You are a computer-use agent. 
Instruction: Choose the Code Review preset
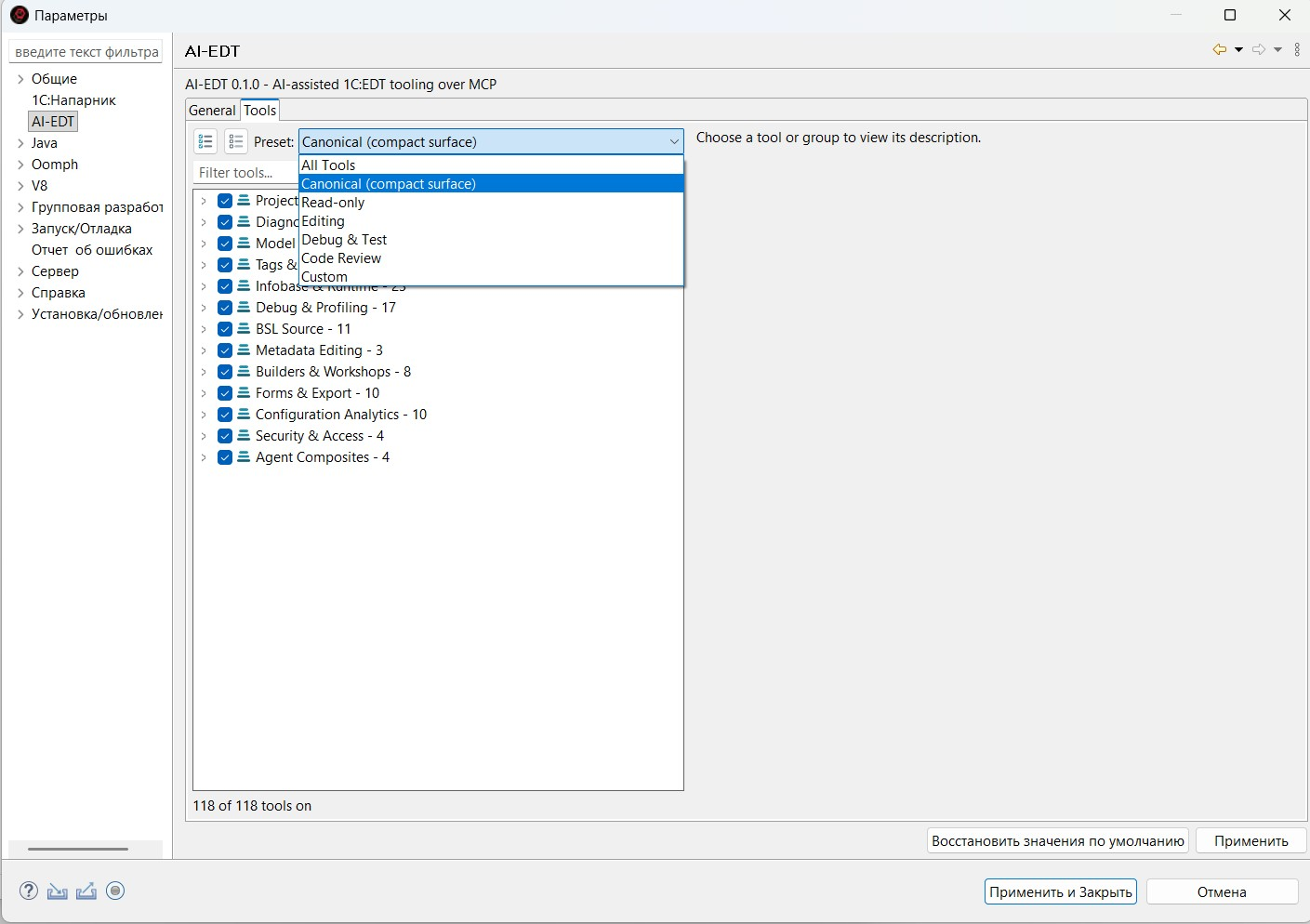pyautogui.click(x=491, y=257)
